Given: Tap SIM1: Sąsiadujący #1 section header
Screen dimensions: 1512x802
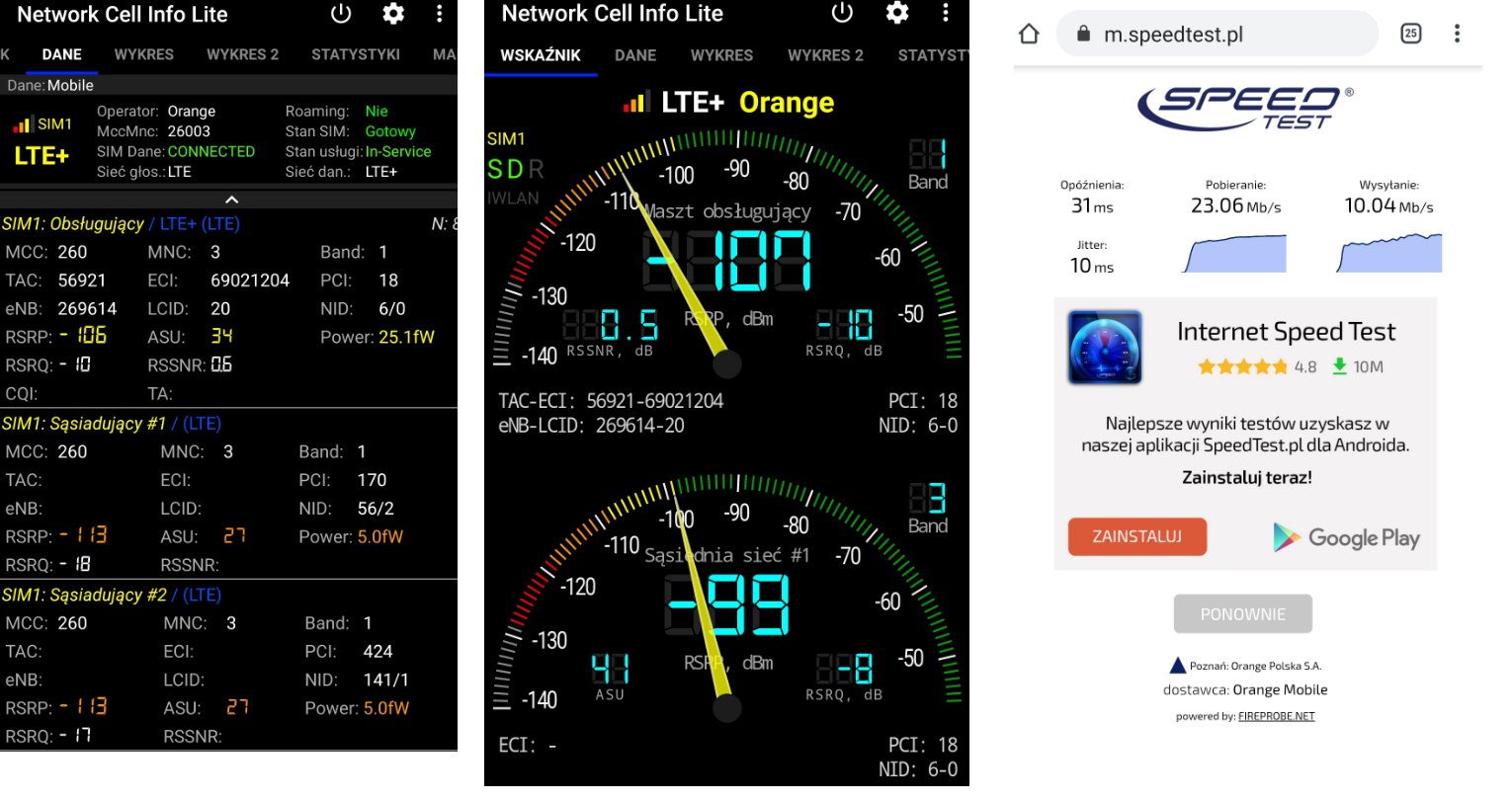Looking at the screenshot, I should (112, 424).
